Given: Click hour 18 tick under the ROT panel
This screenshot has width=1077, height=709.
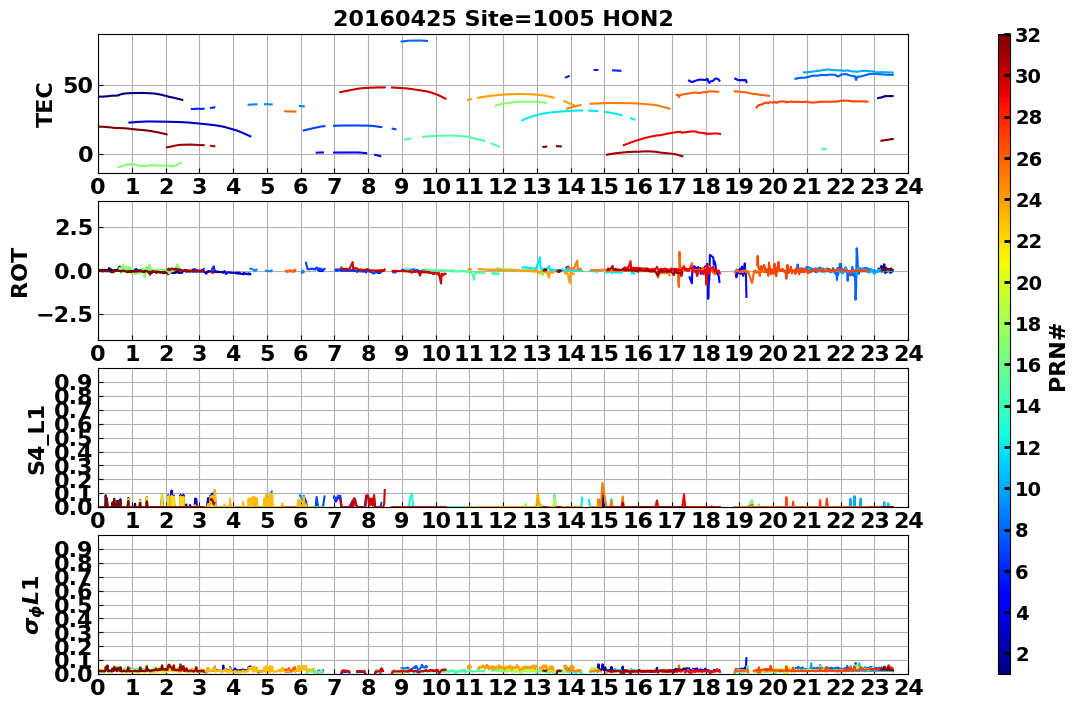Looking at the screenshot, I should [705, 353].
